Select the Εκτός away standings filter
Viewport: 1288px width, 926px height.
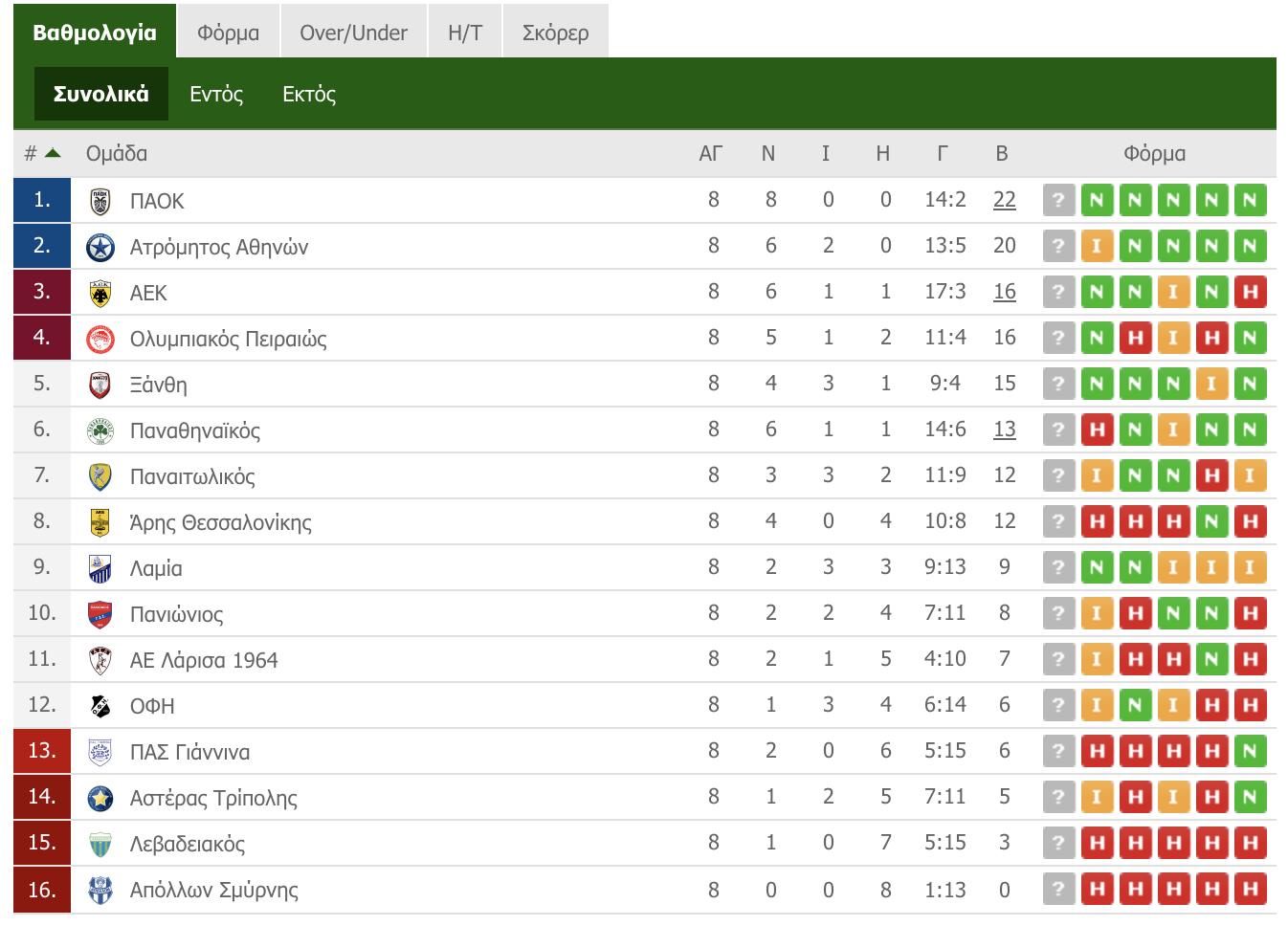pos(309,94)
